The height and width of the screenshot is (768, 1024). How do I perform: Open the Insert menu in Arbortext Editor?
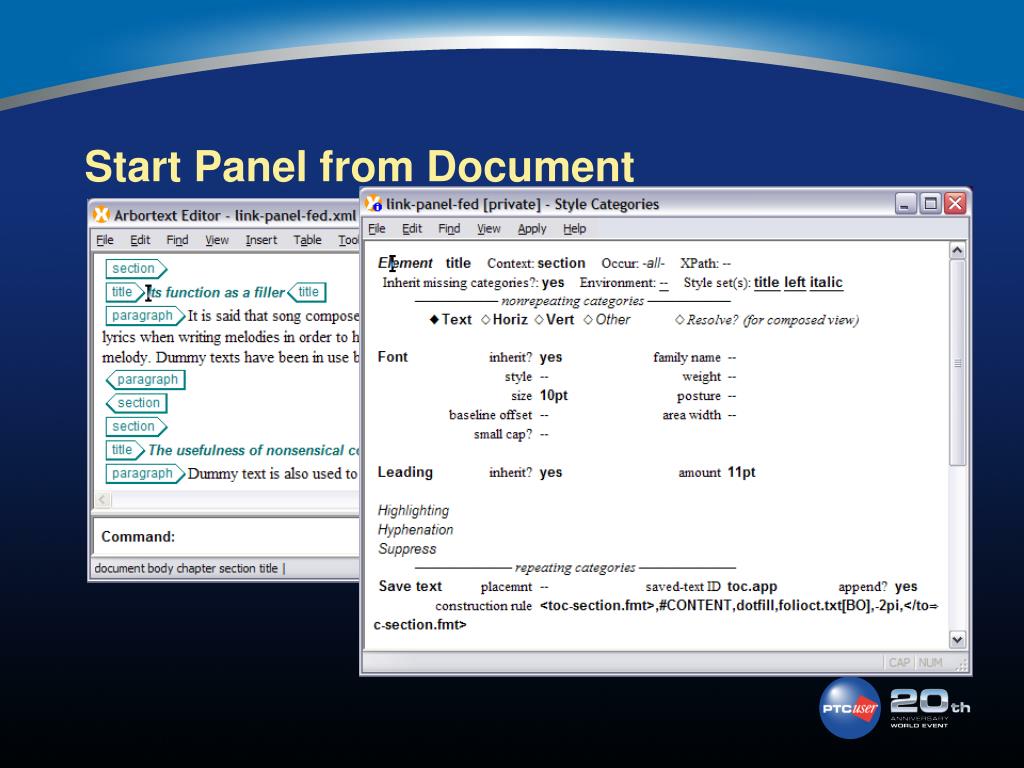(x=261, y=240)
